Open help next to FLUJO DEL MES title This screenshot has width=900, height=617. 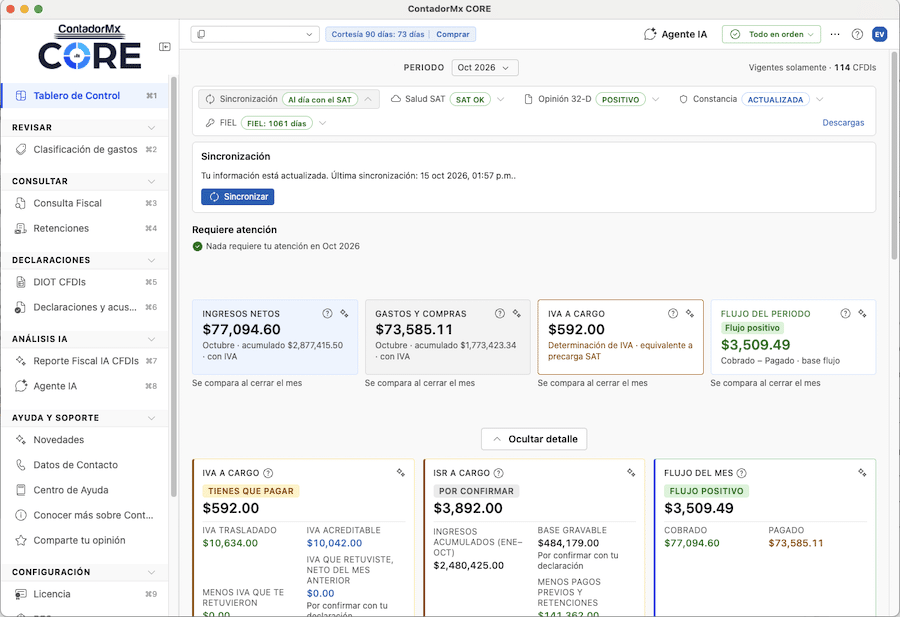click(742, 473)
